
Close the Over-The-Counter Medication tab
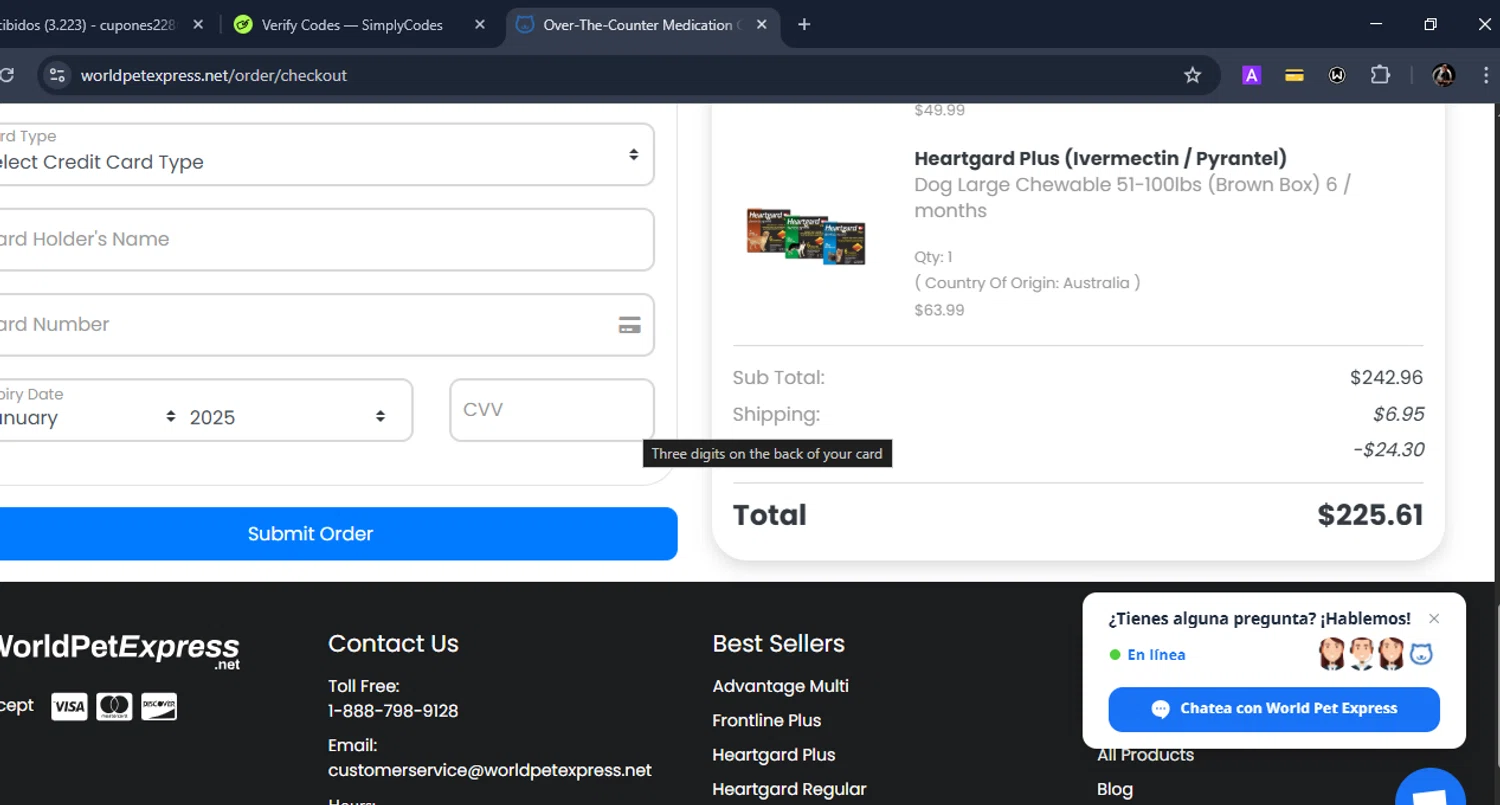click(x=762, y=25)
